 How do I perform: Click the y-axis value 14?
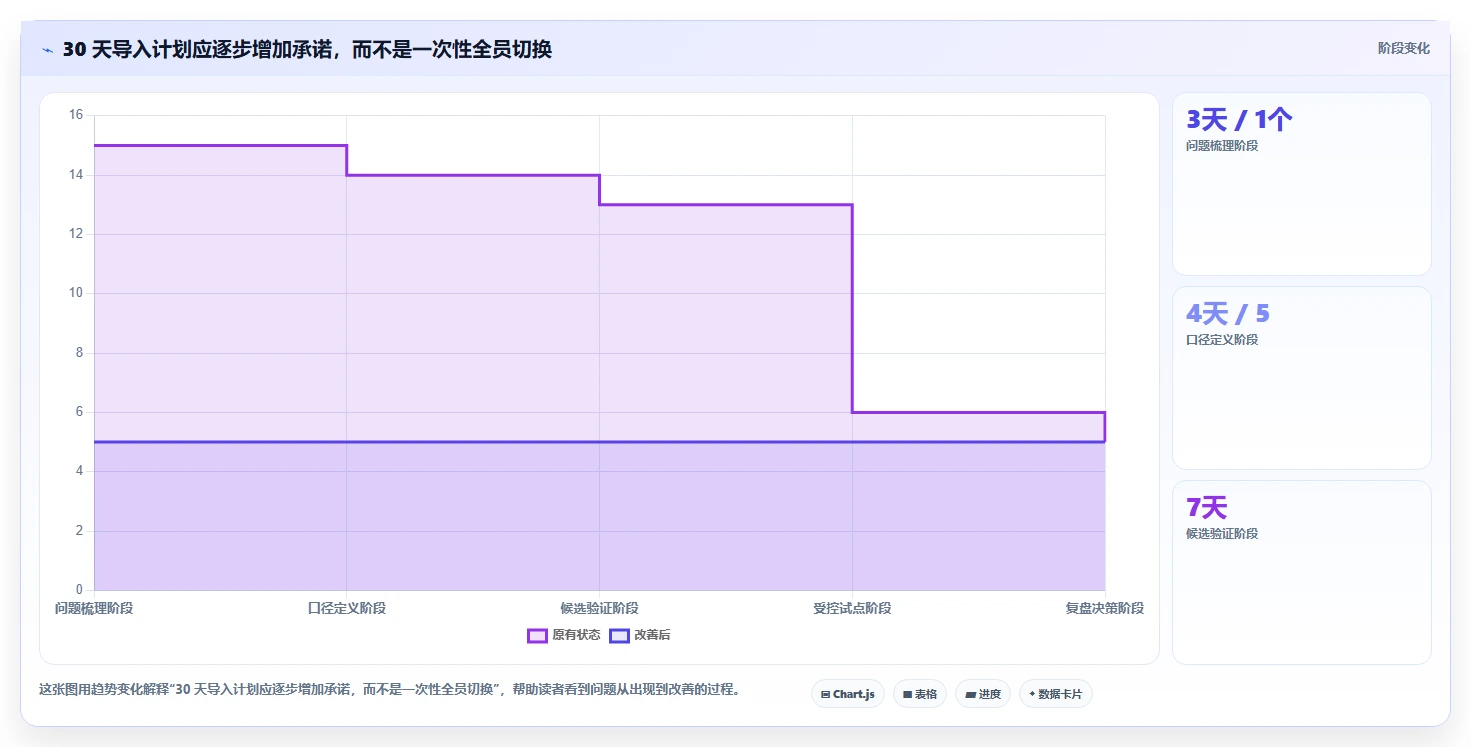click(x=76, y=175)
